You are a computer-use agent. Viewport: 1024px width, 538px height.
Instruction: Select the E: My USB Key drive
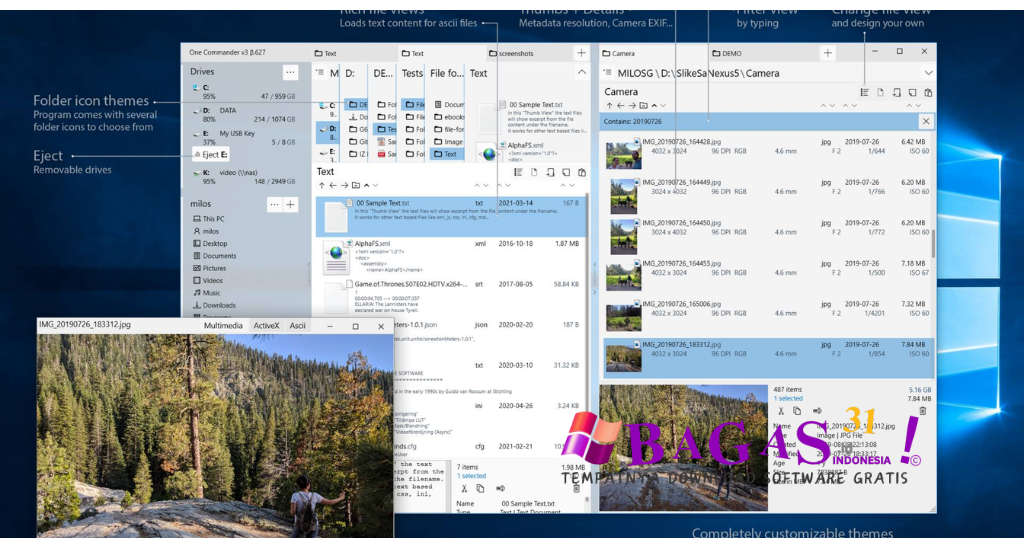(244, 138)
